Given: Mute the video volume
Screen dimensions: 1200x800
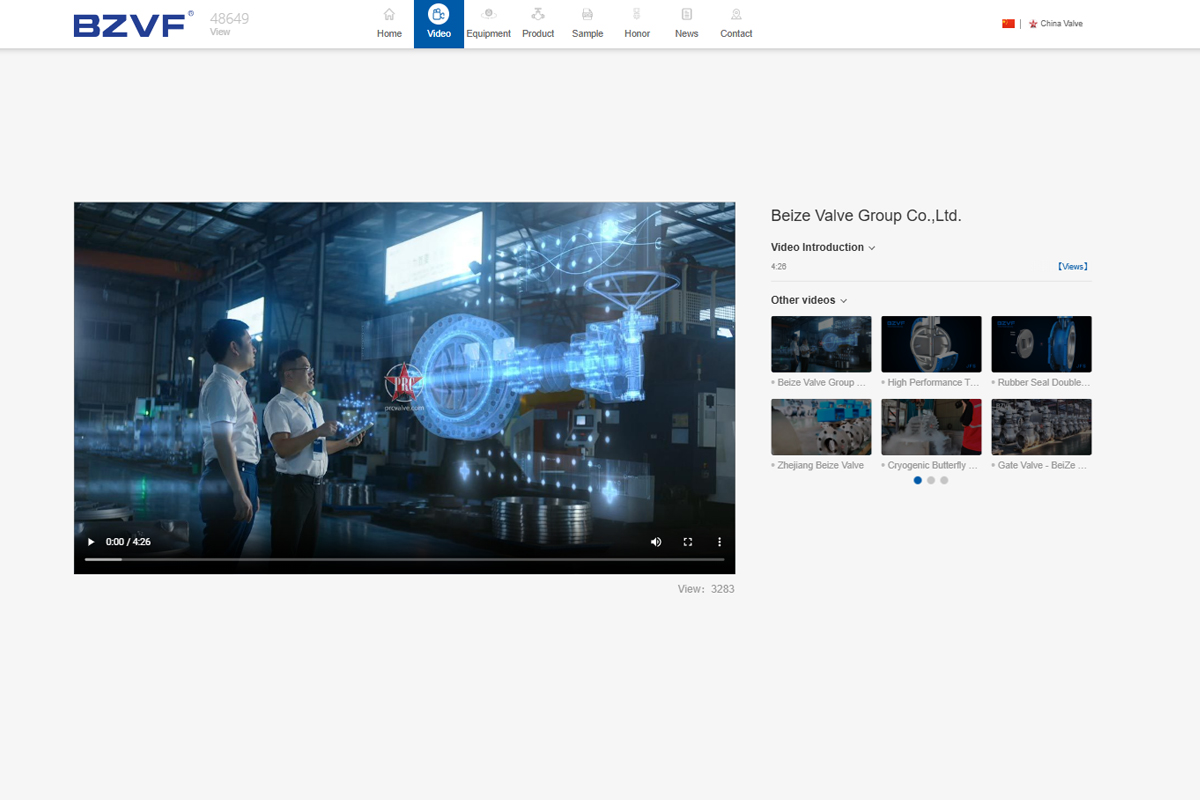Looking at the screenshot, I should [x=656, y=542].
